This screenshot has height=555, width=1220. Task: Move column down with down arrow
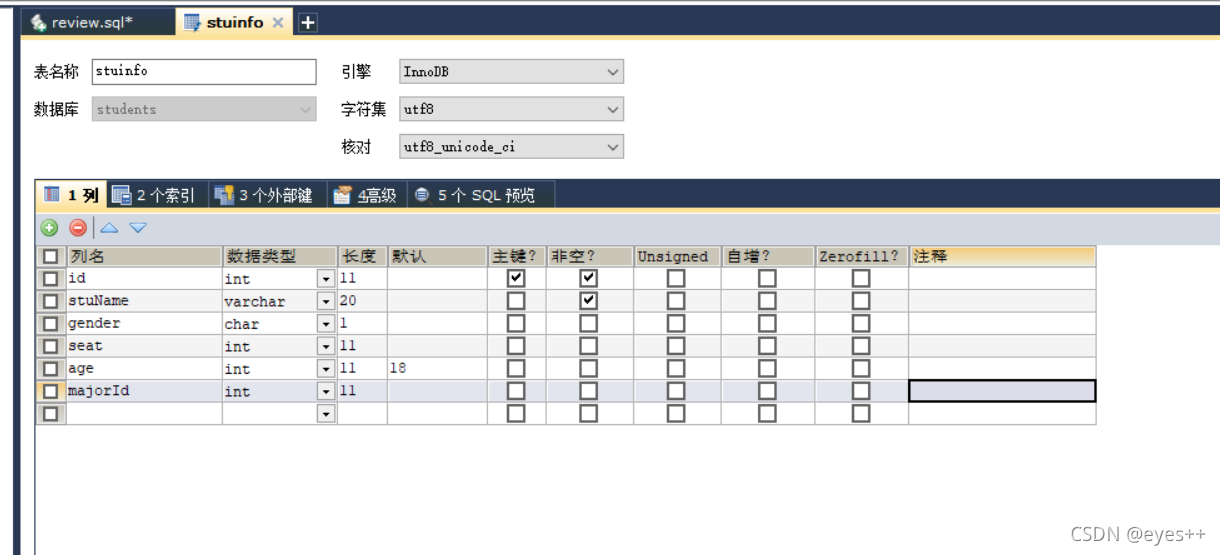click(138, 228)
